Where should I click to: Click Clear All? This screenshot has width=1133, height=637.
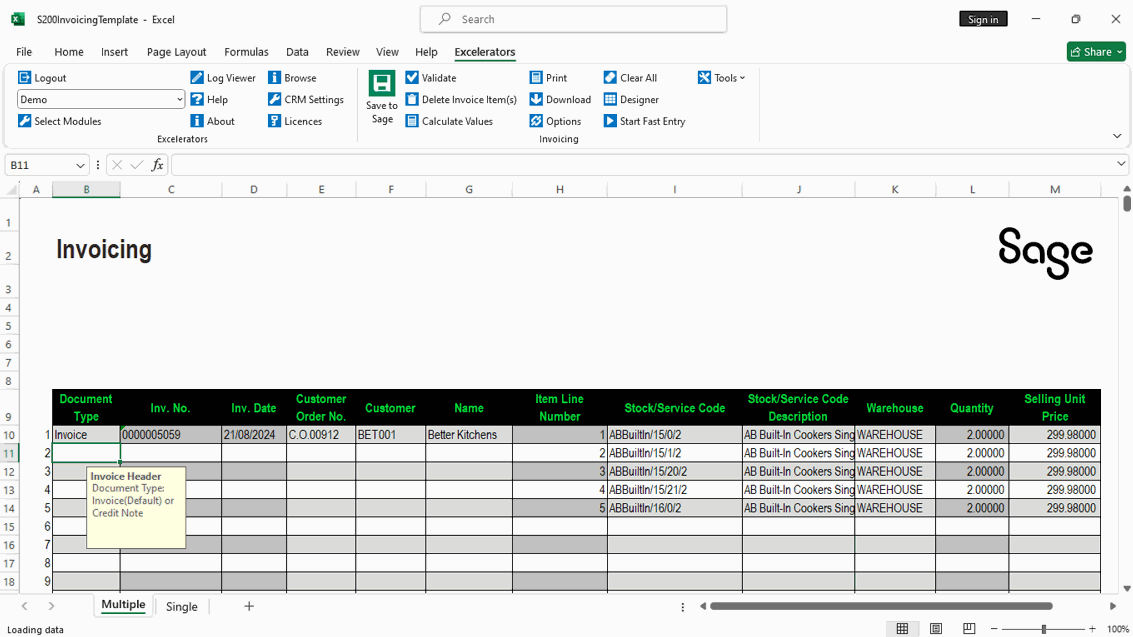630,78
